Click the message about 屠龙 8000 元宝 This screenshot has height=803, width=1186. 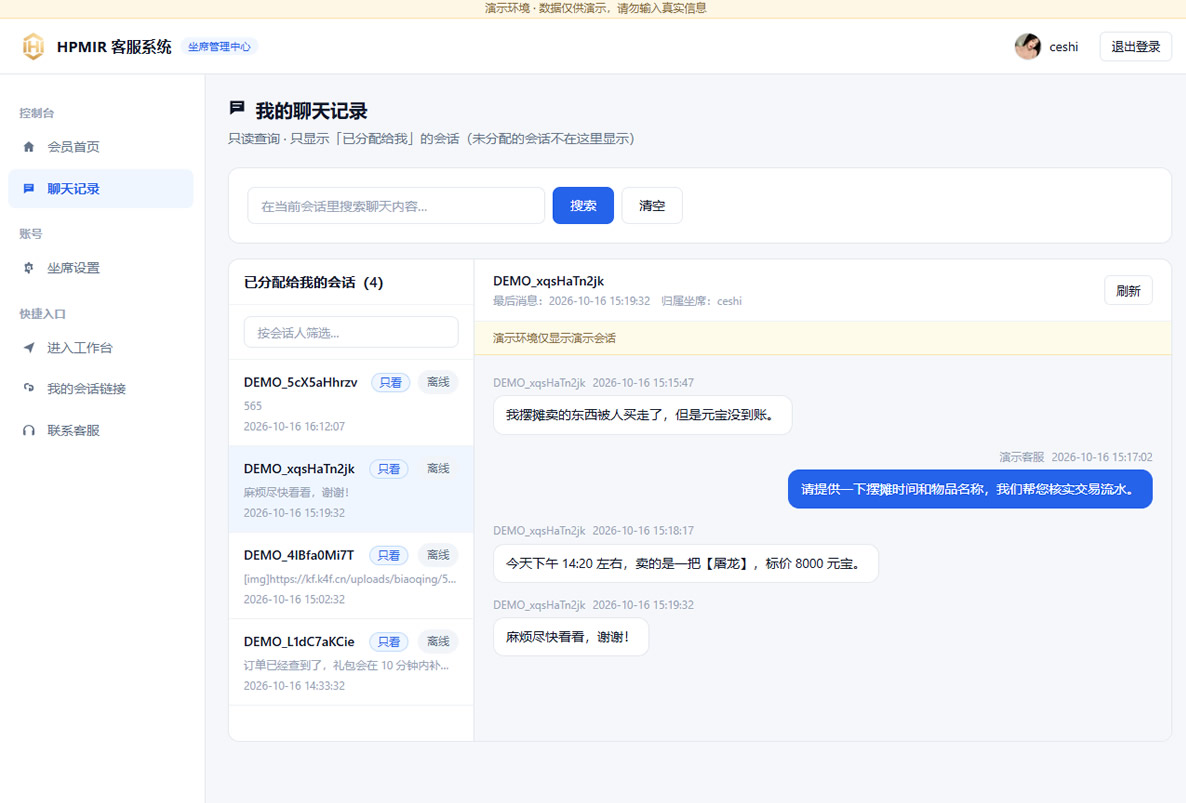pyautogui.click(x=685, y=563)
